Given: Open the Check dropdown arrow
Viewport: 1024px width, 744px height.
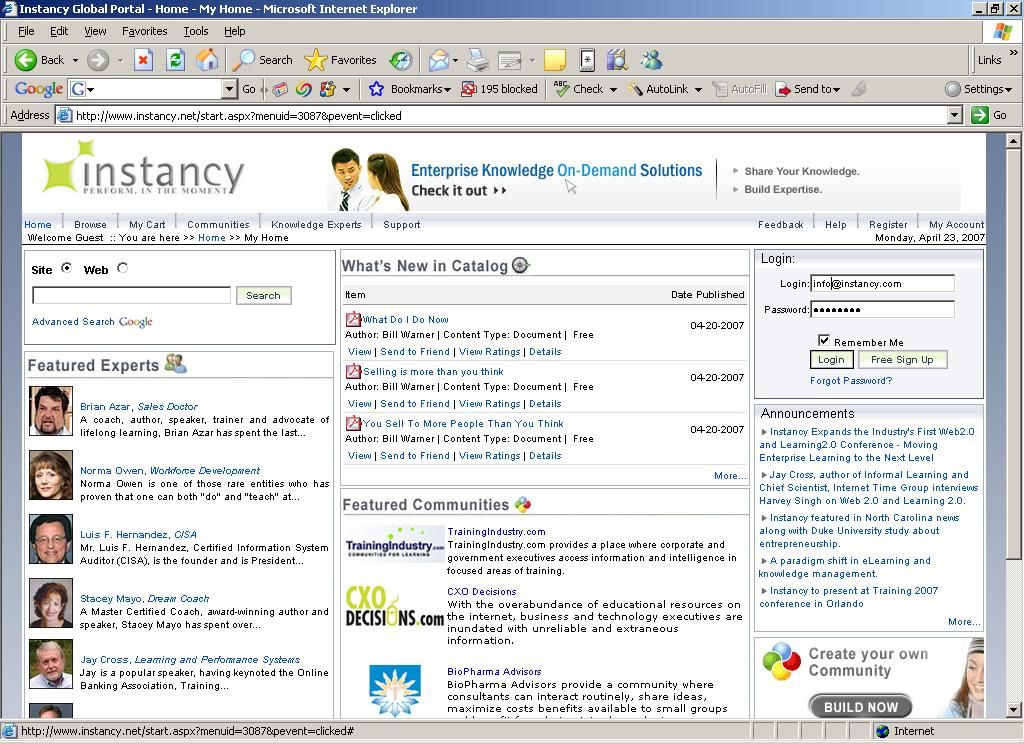Looking at the screenshot, I should point(613,89).
